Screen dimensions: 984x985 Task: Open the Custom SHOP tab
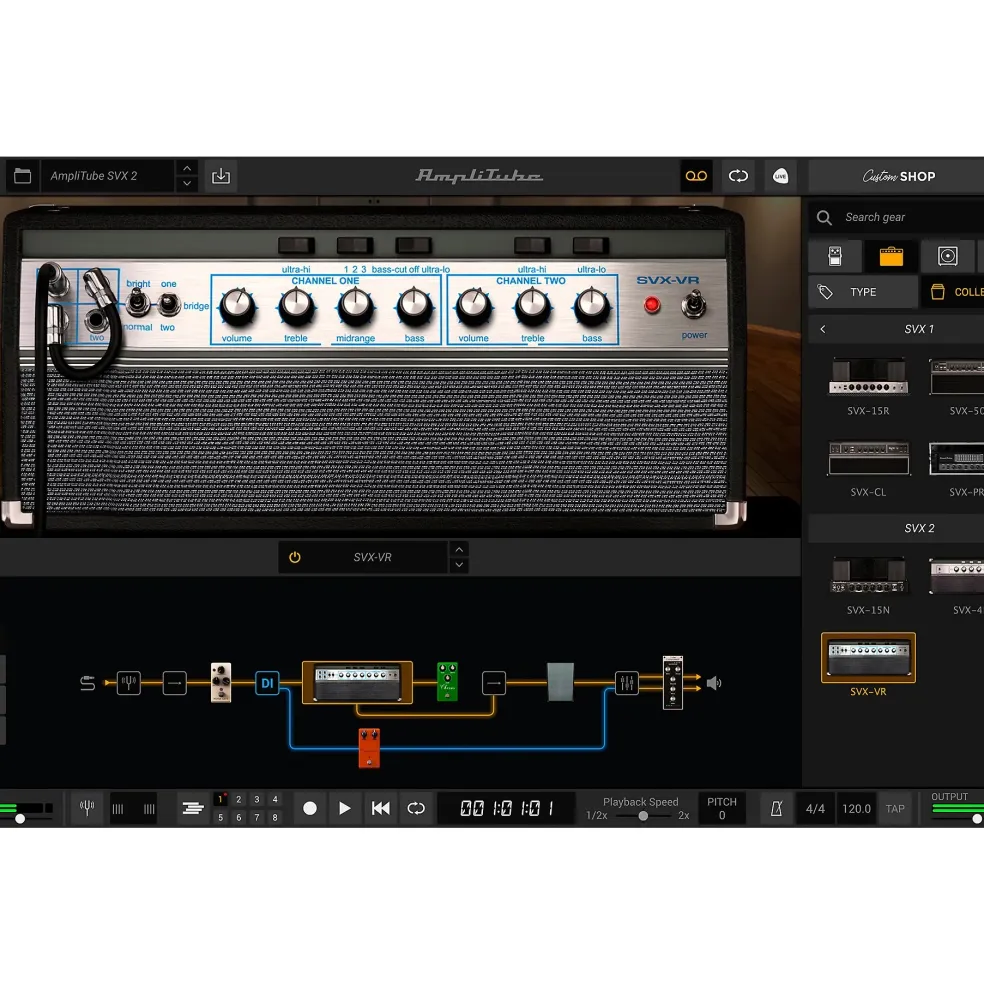[898, 177]
